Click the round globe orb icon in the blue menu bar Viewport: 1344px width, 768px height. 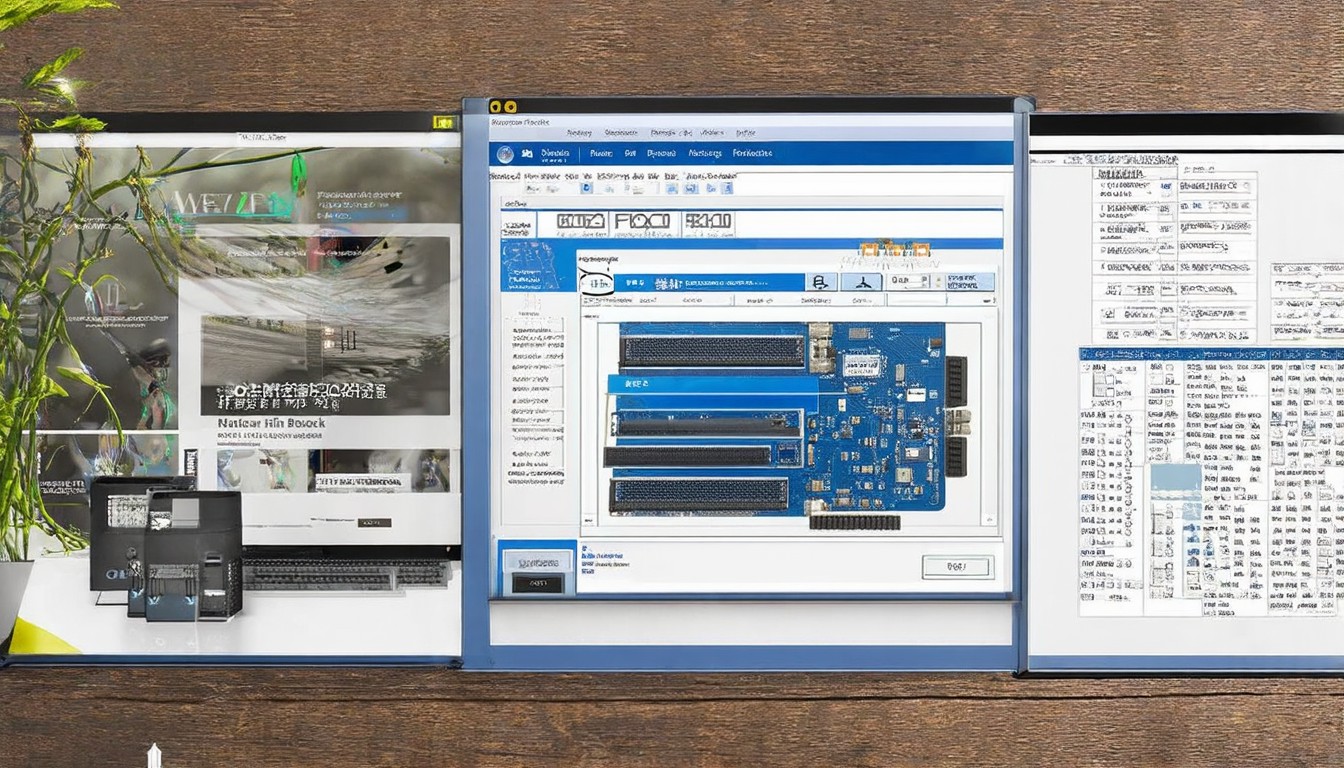pos(505,154)
